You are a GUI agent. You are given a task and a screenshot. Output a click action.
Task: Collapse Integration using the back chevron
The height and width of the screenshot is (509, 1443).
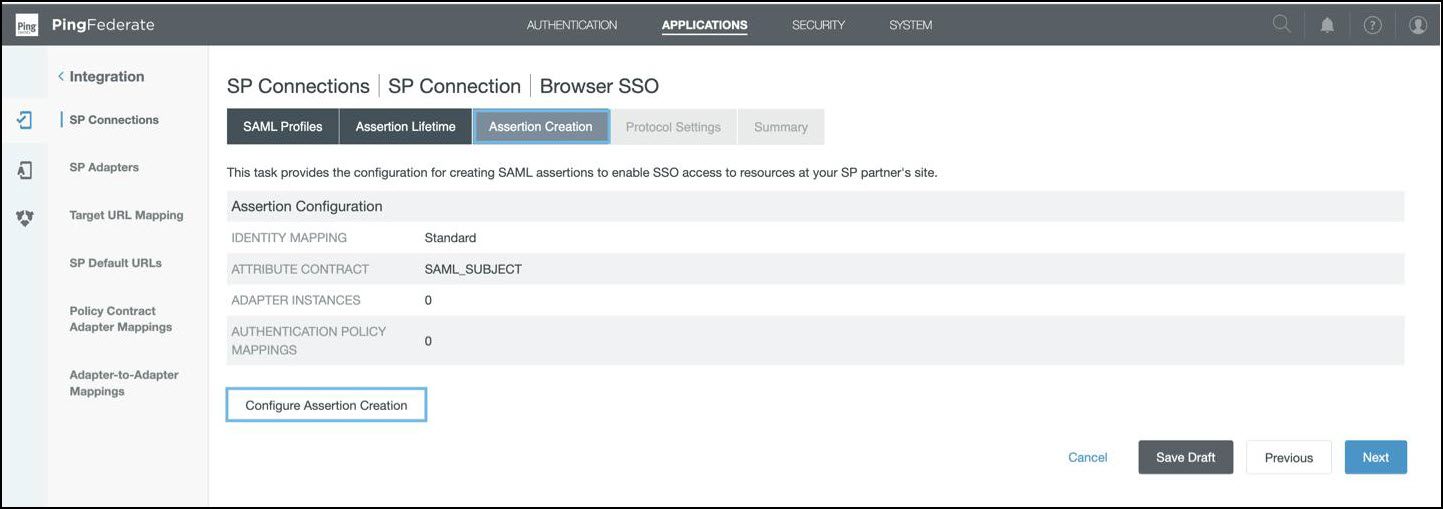pos(61,77)
